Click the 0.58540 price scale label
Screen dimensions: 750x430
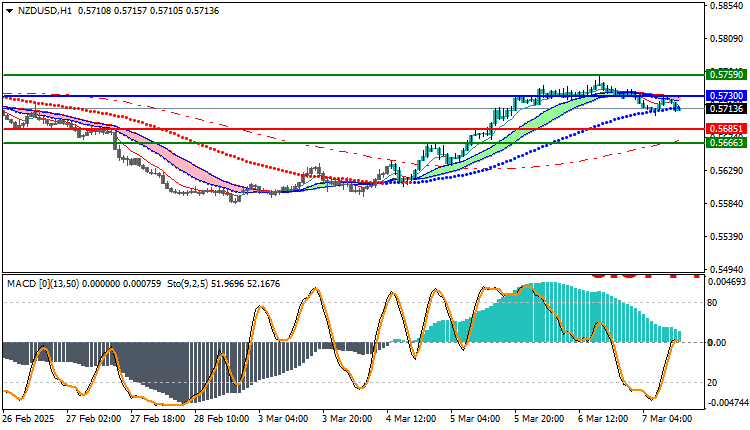pyautogui.click(x=727, y=6)
